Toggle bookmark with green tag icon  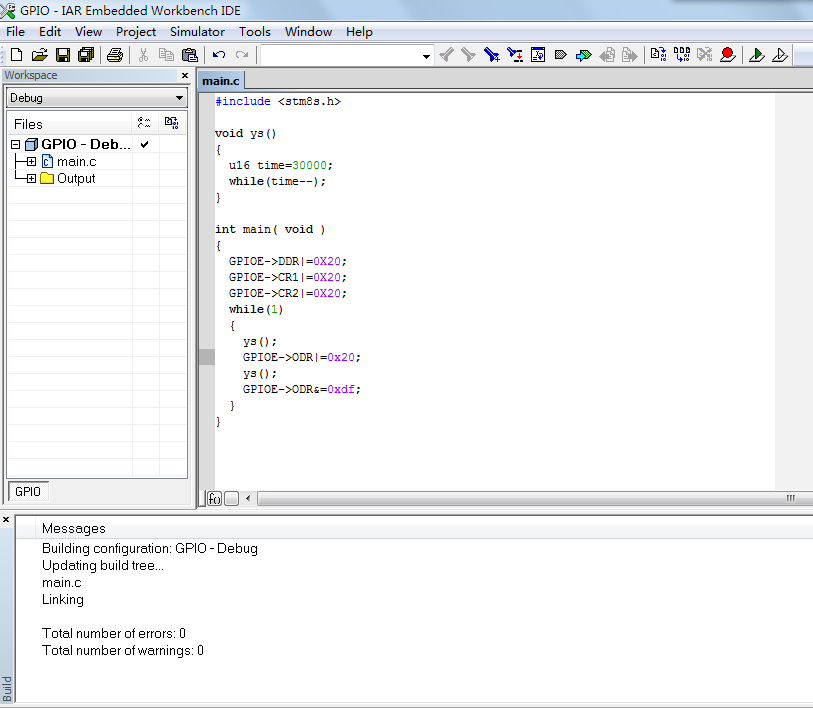coord(560,54)
